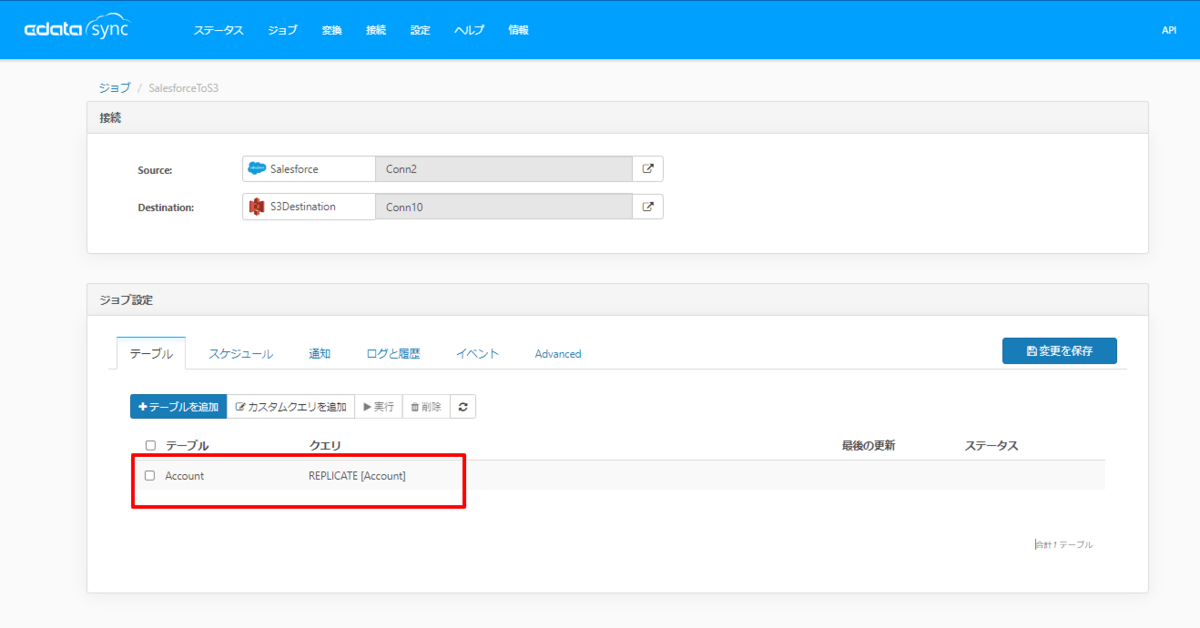The width and height of the screenshot is (1200, 628).
Task: Click the 最後の更新 column header
Action: (868, 446)
